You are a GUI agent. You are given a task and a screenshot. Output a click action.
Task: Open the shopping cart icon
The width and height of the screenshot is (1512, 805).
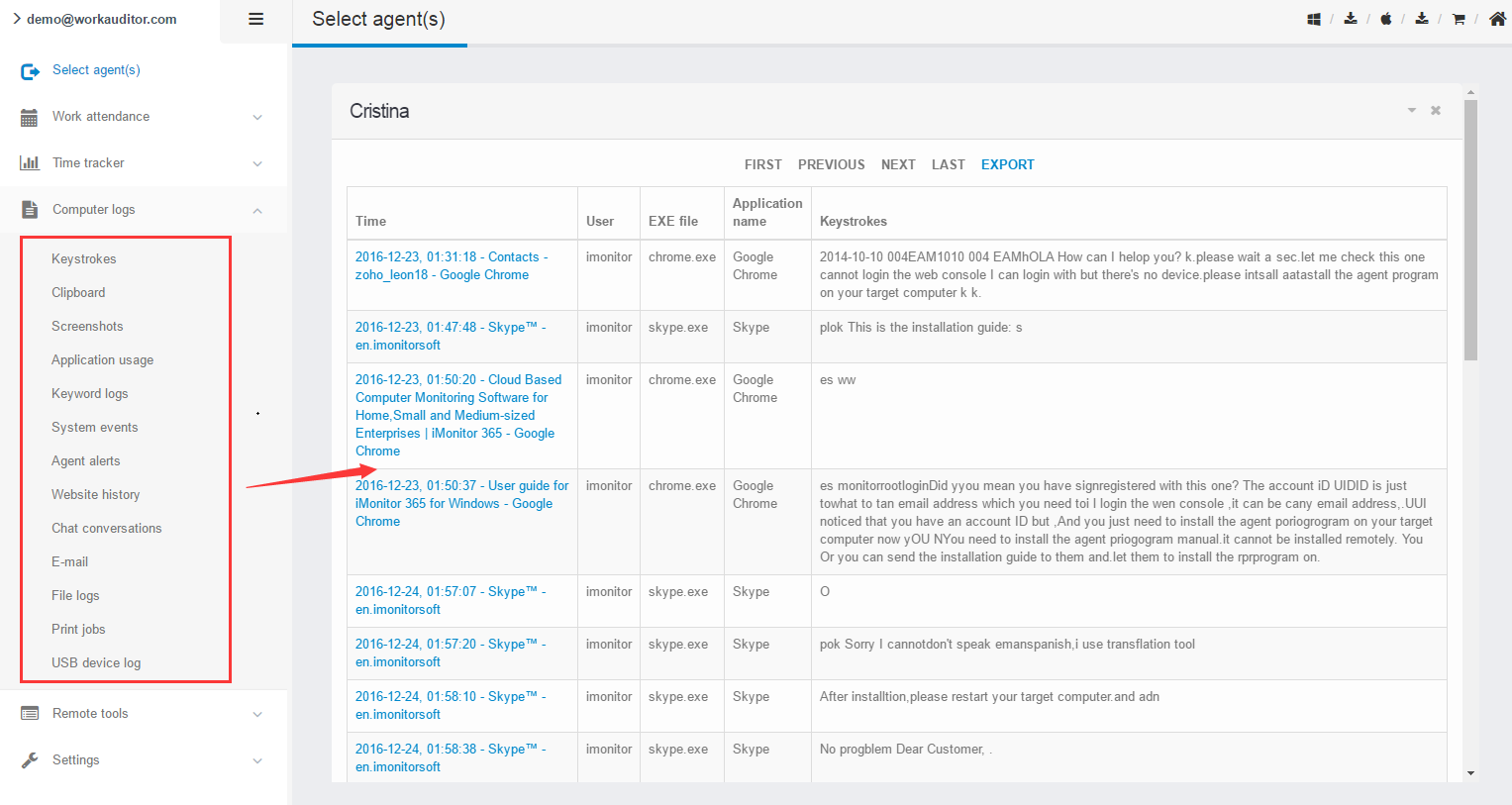[1459, 19]
